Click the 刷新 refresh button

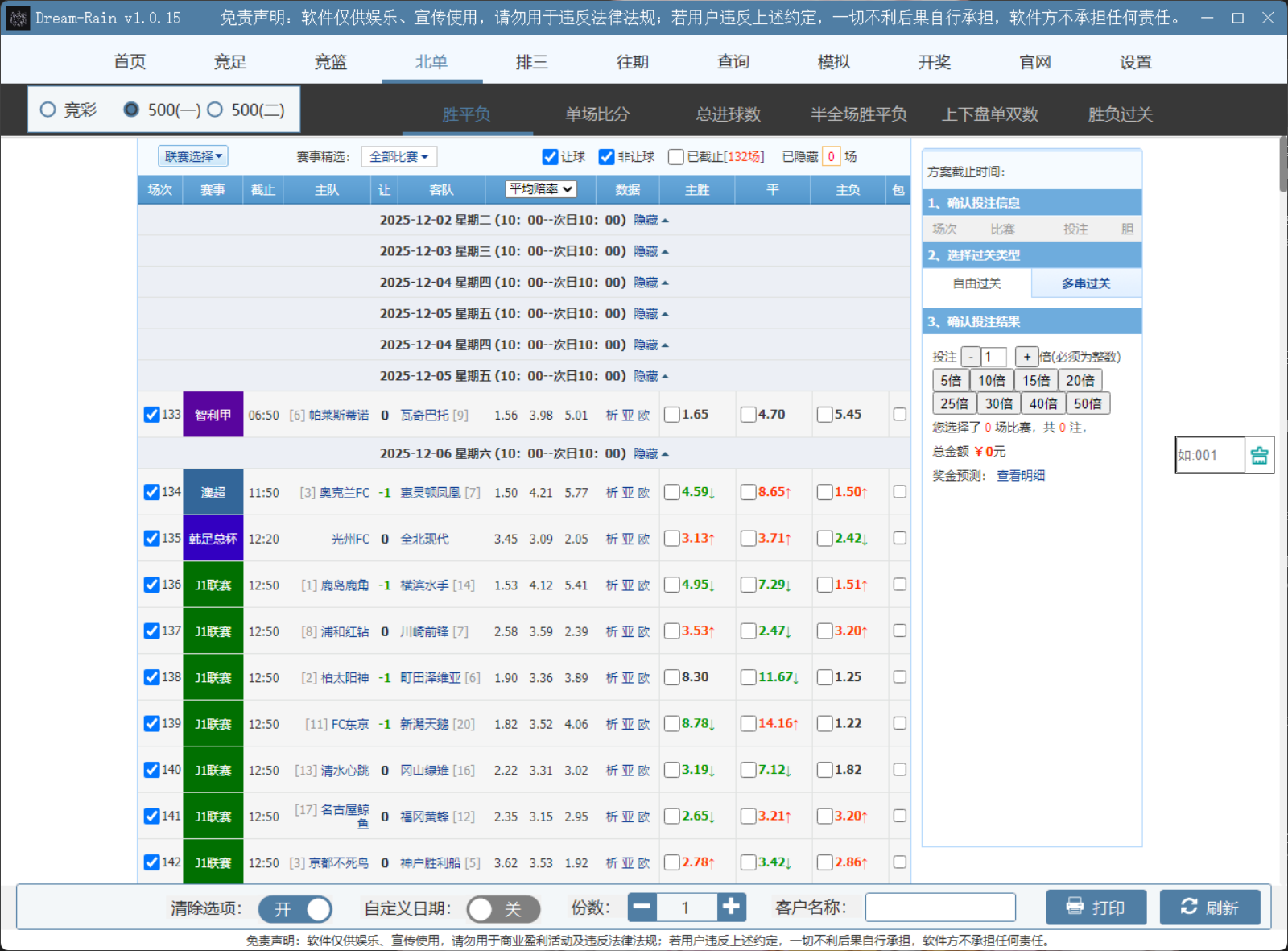click(1209, 908)
